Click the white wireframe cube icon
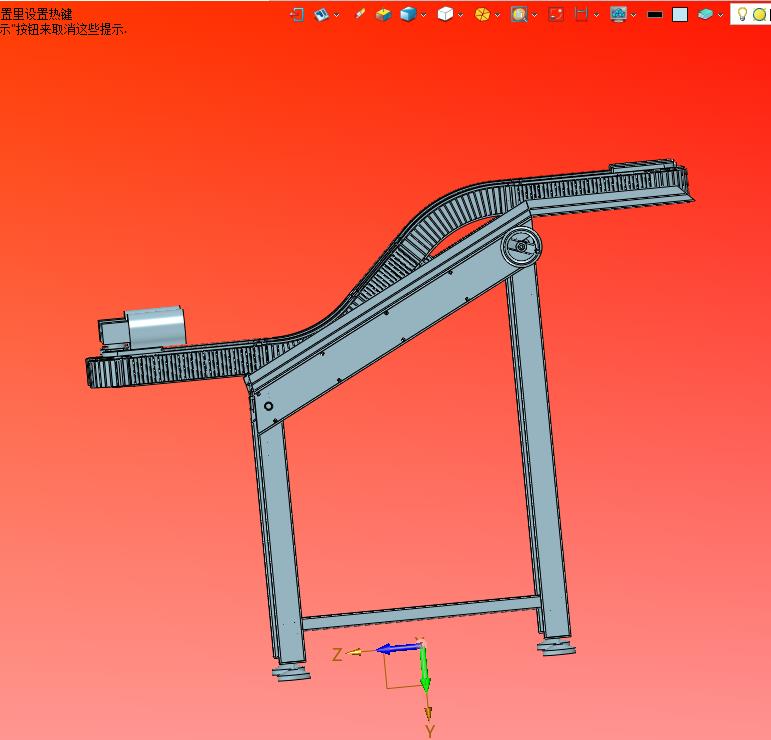This screenshot has height=740, width=771. 445,14
